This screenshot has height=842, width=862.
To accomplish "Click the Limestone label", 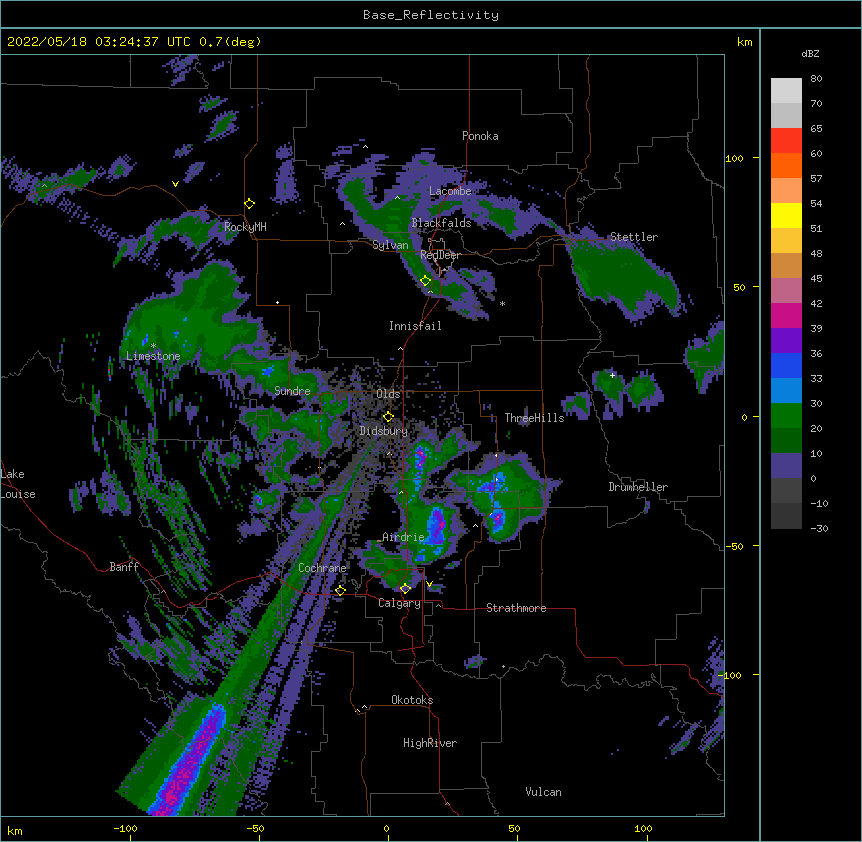I will [x=153, y=356].
